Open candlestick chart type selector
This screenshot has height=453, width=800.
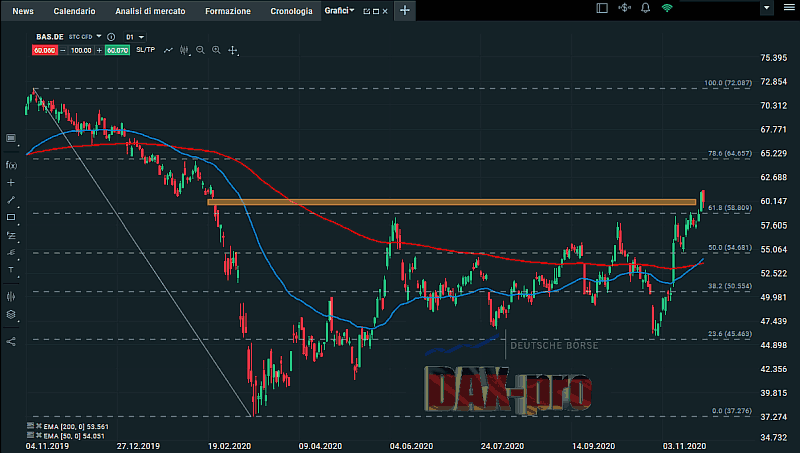point(184,50)
